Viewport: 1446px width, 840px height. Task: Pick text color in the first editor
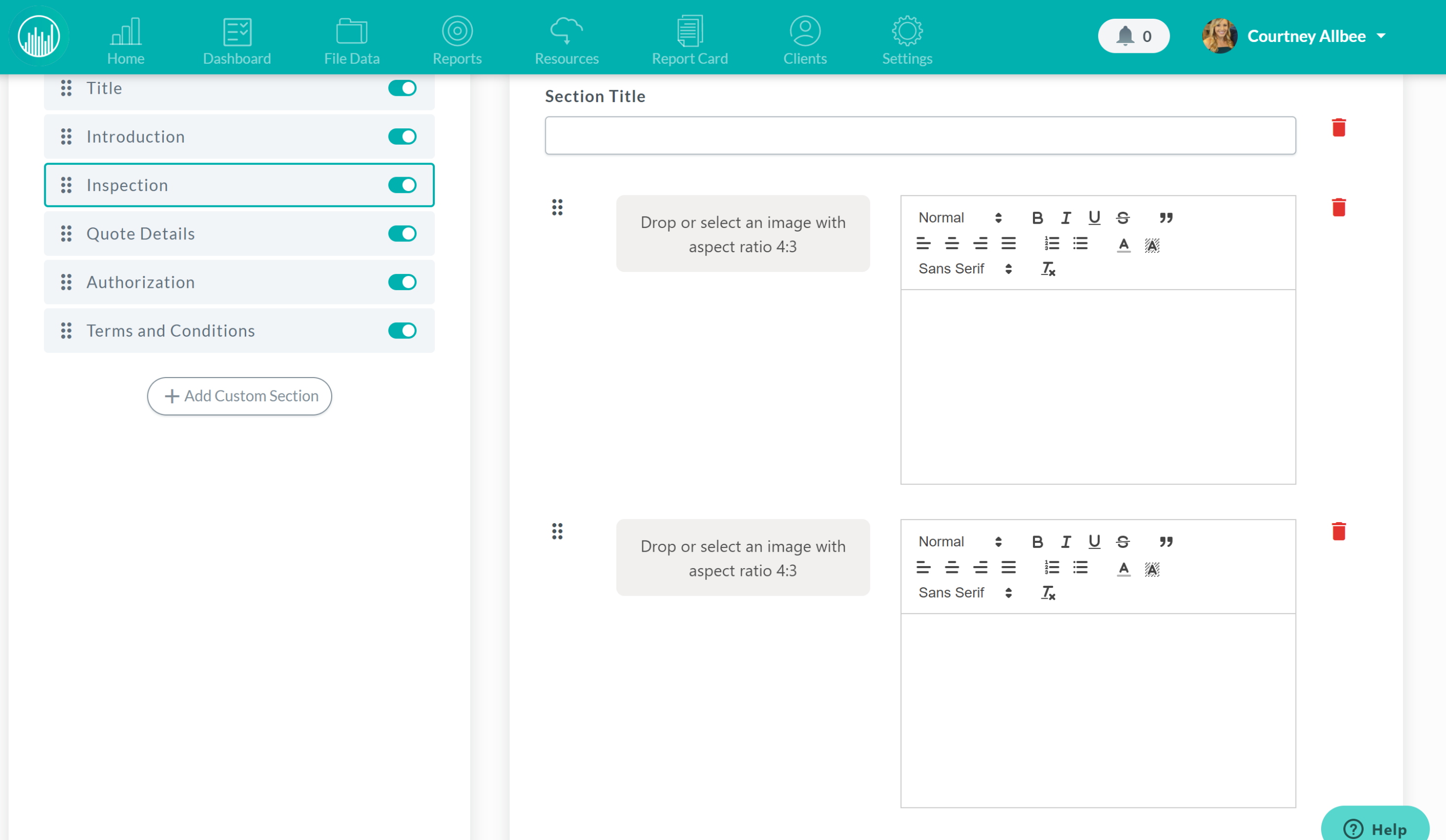tap(1123, 244)
